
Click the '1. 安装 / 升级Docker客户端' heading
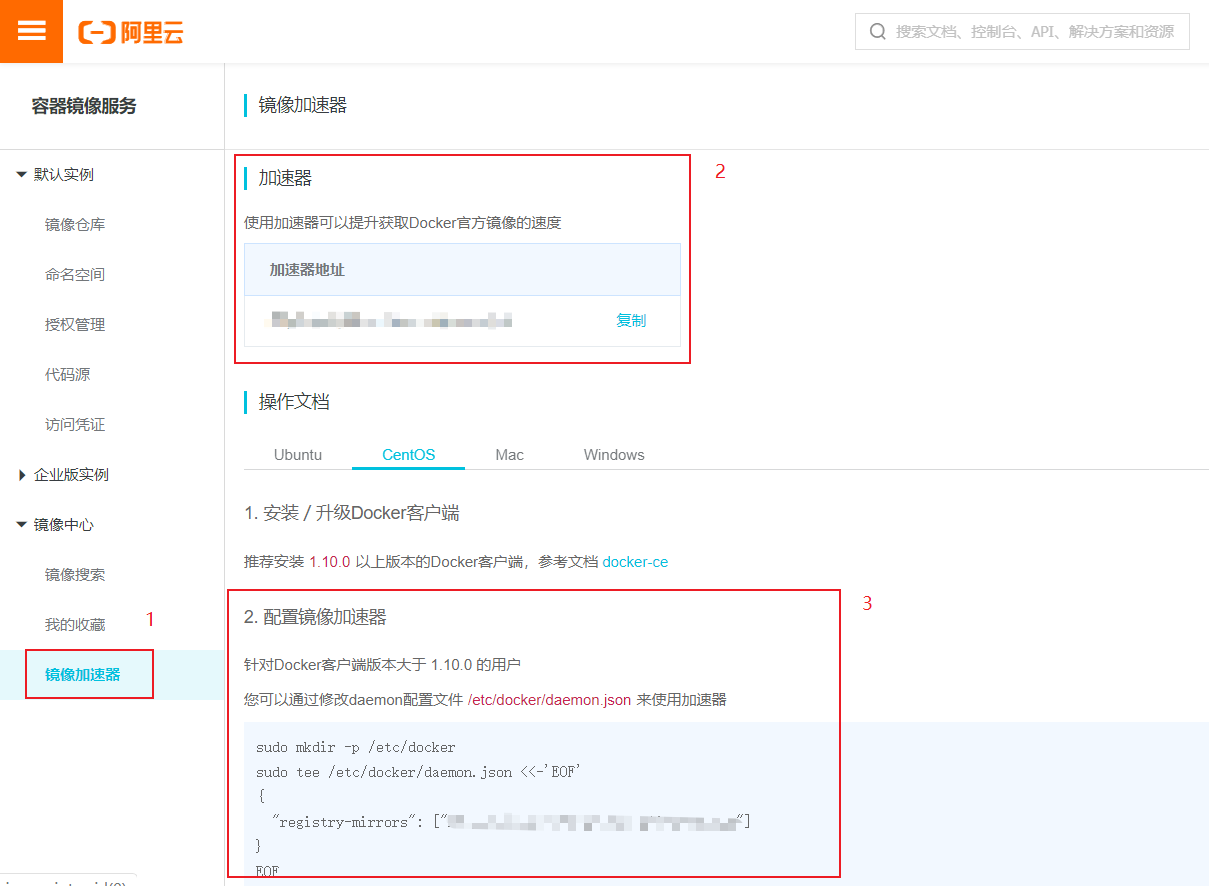(x=352, y=514)
